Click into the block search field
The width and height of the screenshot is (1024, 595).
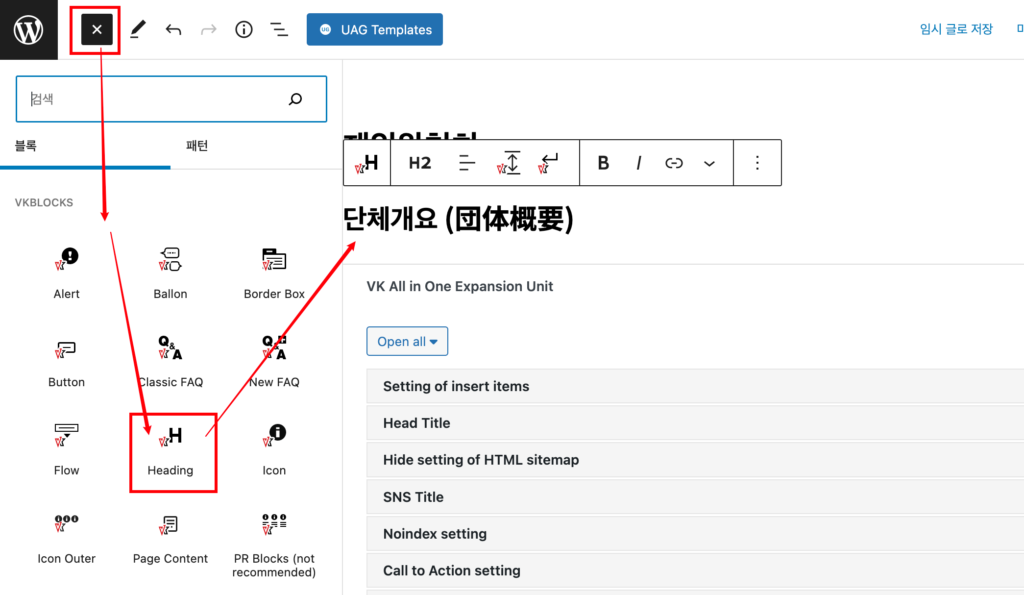150,99
